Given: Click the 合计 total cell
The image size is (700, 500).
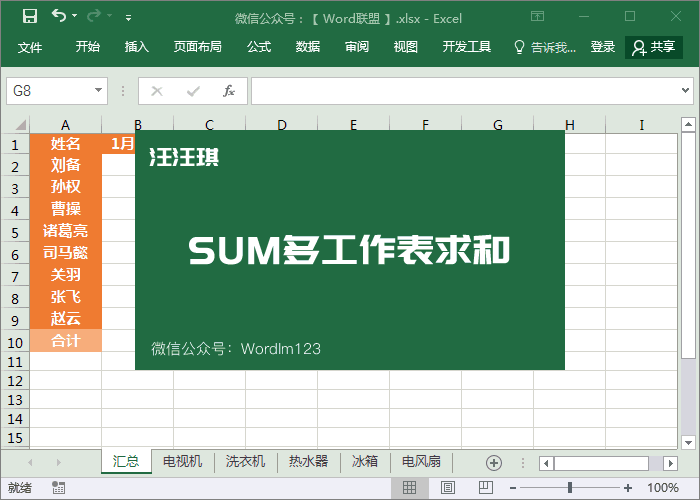Looking at the screenshot, I should 66,341.
